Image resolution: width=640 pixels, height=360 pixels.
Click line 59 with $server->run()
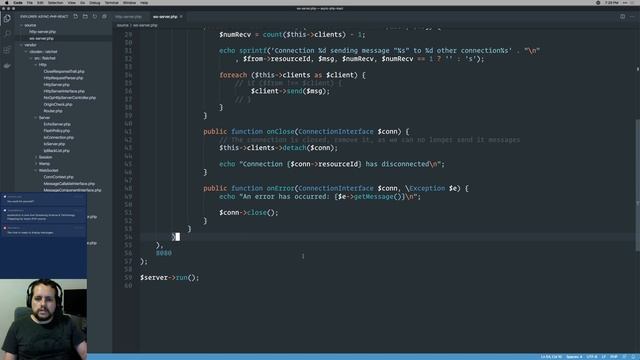(169, 278)
